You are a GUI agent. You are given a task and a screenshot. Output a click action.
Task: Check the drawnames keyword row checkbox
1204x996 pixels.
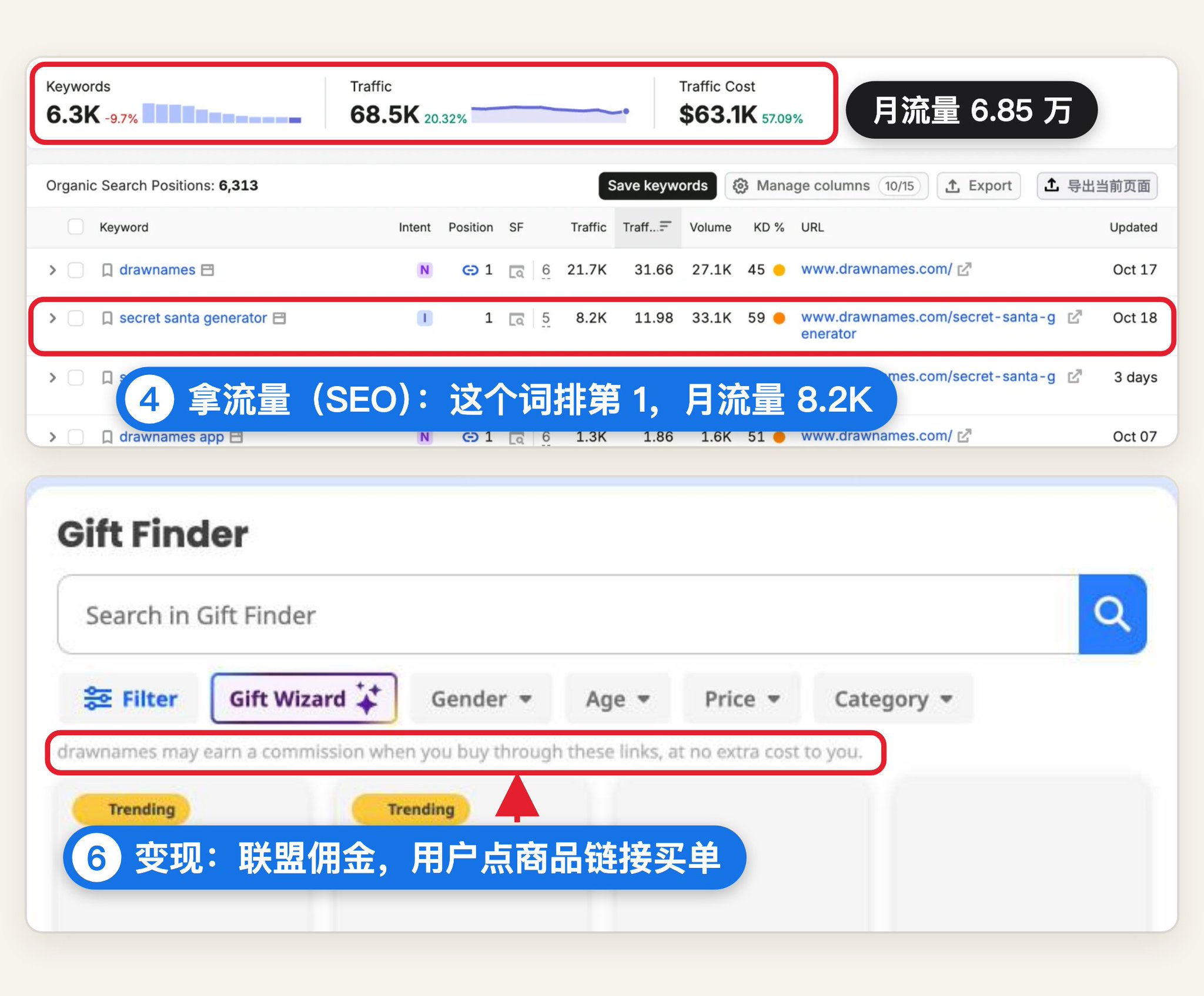point(76,270)
